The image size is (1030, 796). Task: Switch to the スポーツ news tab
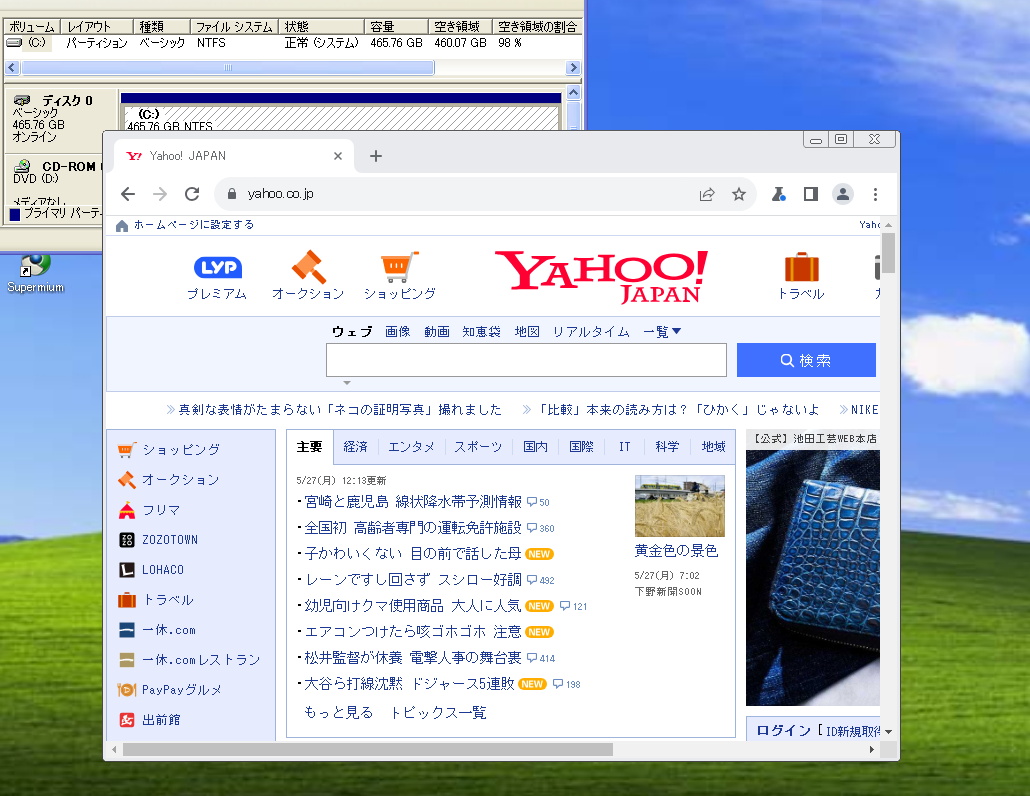(478, 447)
